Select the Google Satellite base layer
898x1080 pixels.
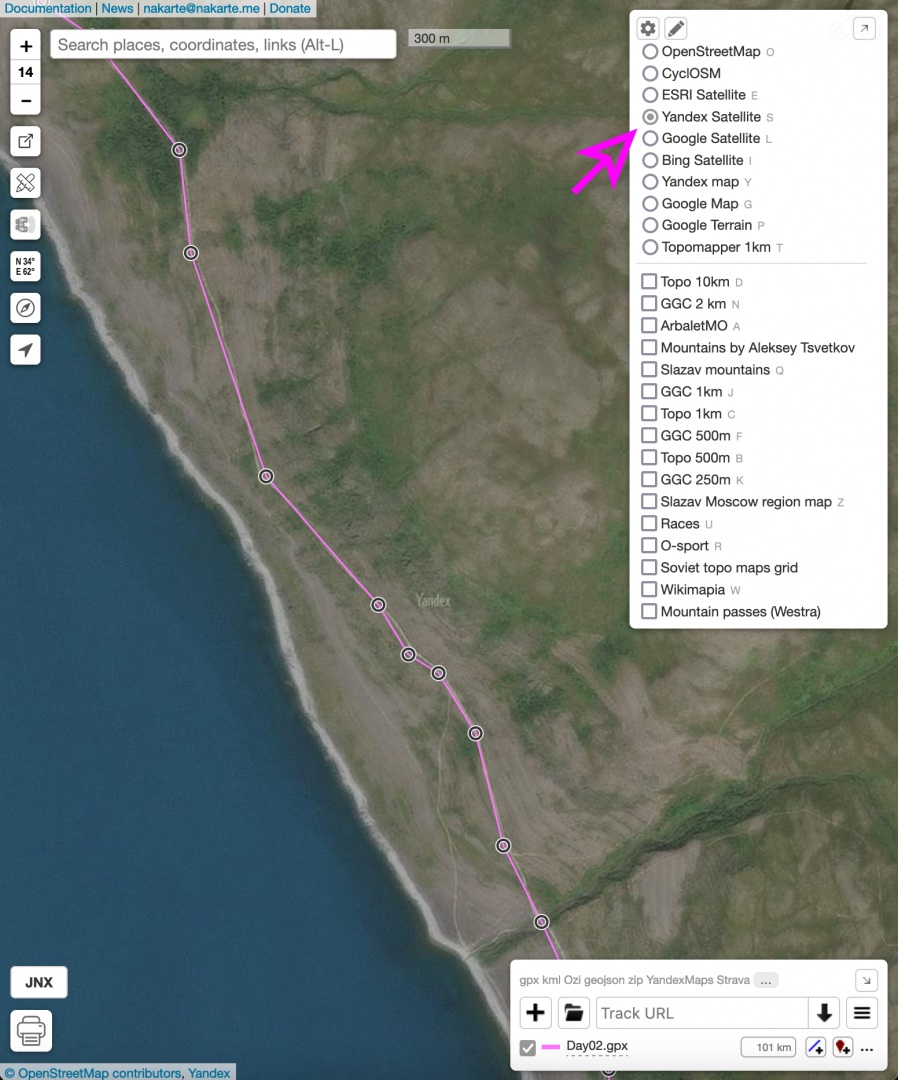tap(650, 138)
